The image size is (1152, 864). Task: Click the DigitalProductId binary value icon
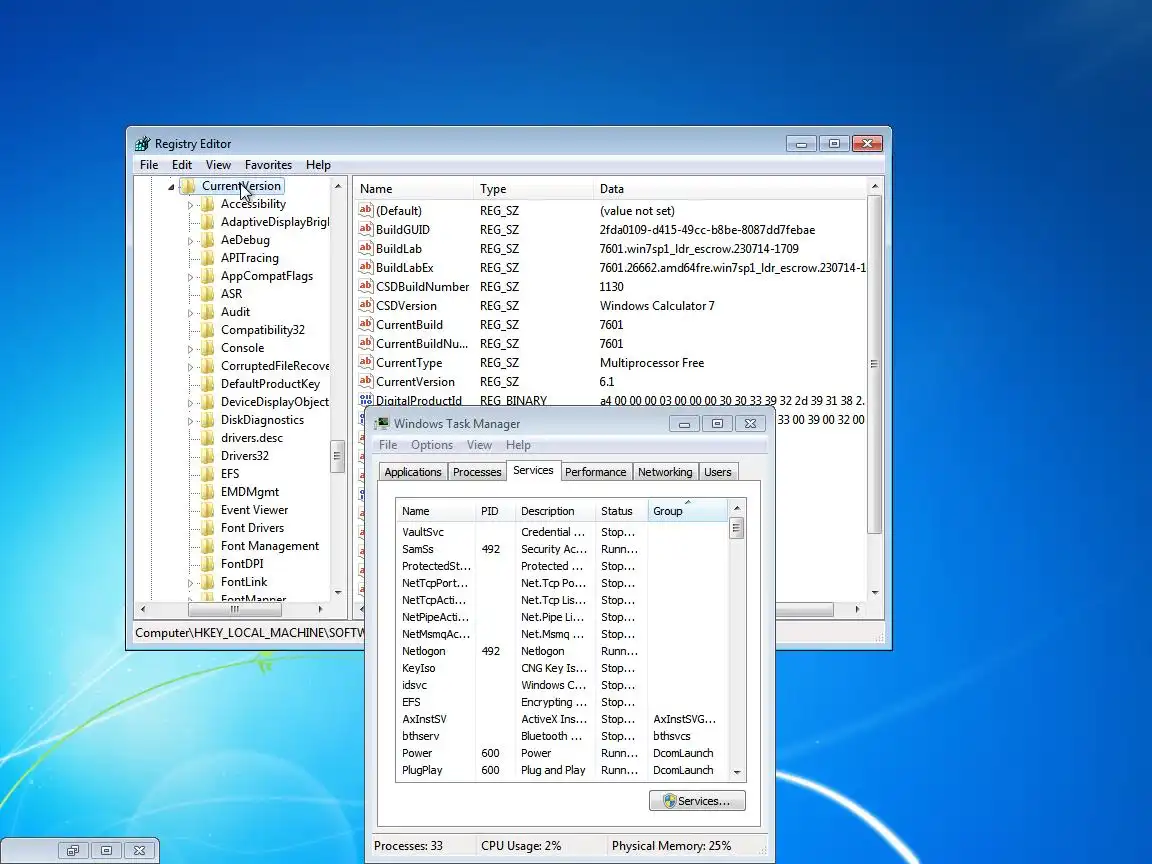(366, 400)
